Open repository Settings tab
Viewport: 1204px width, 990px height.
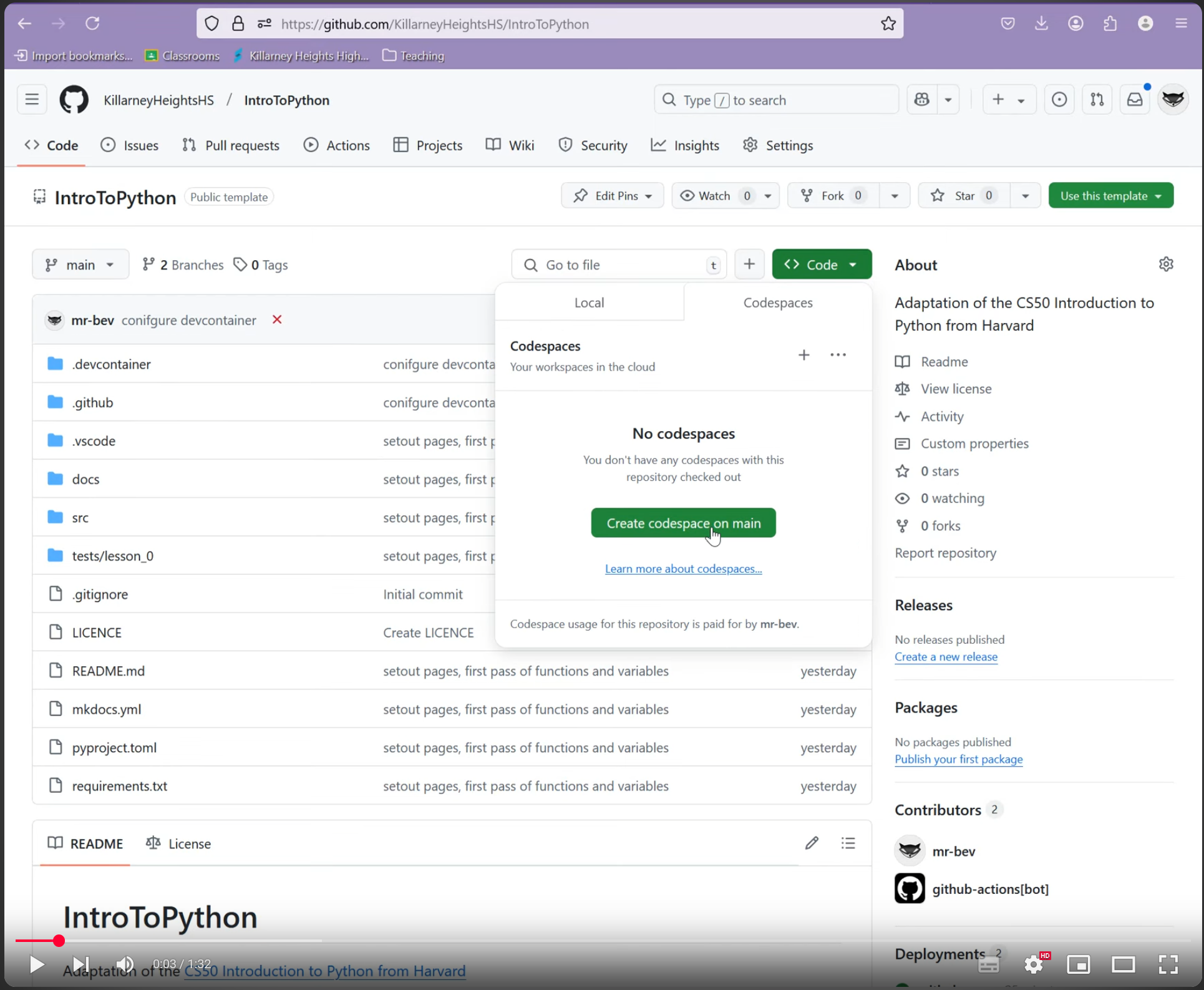pos(778,145)
